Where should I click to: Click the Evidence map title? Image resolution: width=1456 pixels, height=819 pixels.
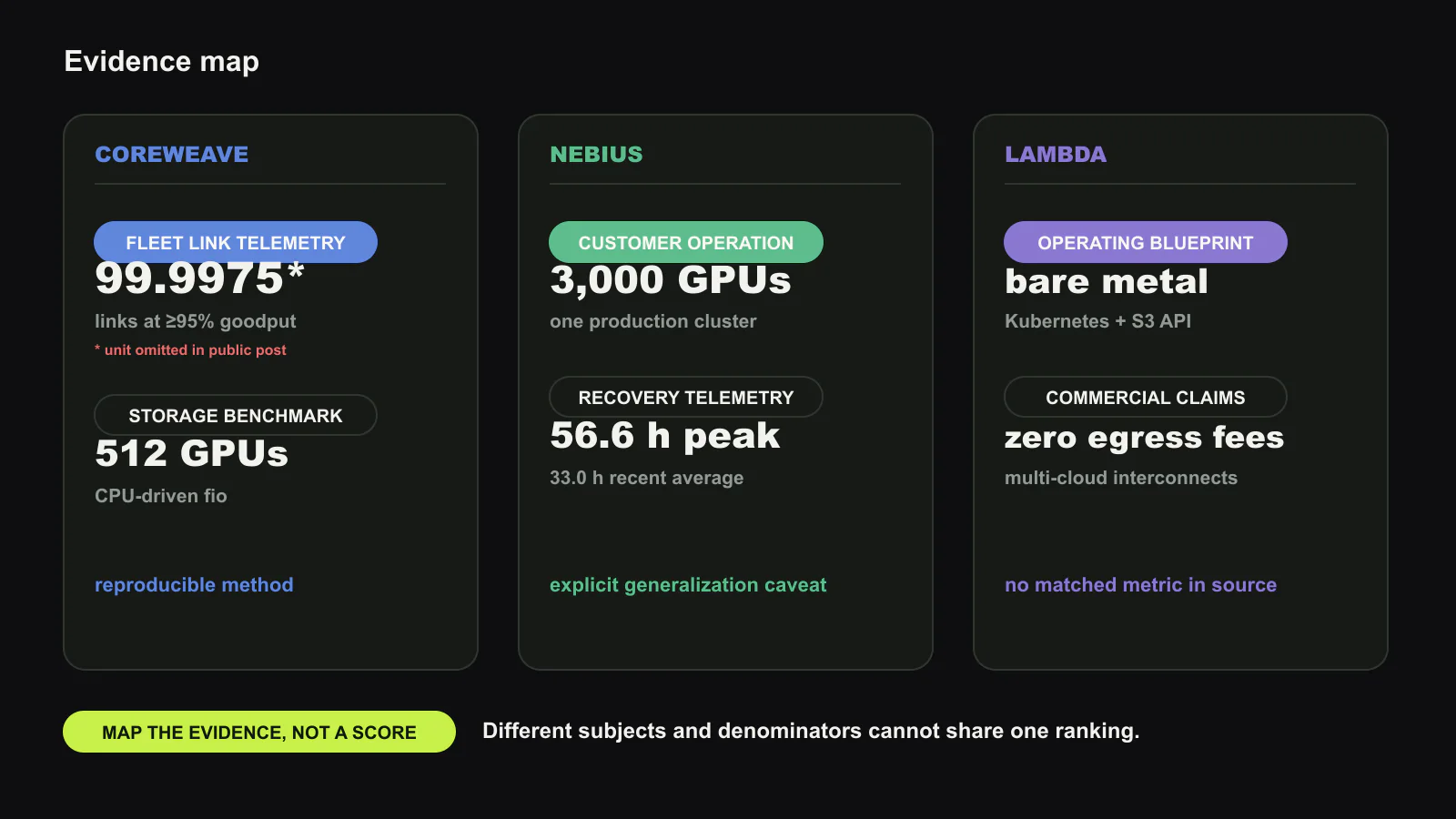click(162, 61)
